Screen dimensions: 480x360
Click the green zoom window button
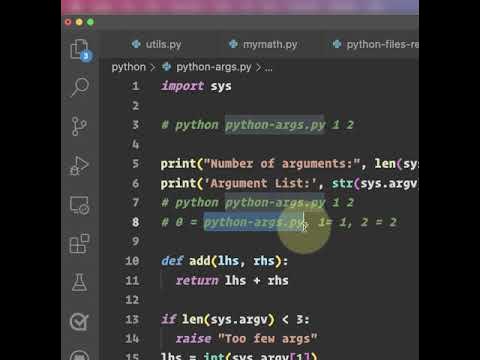90,22
